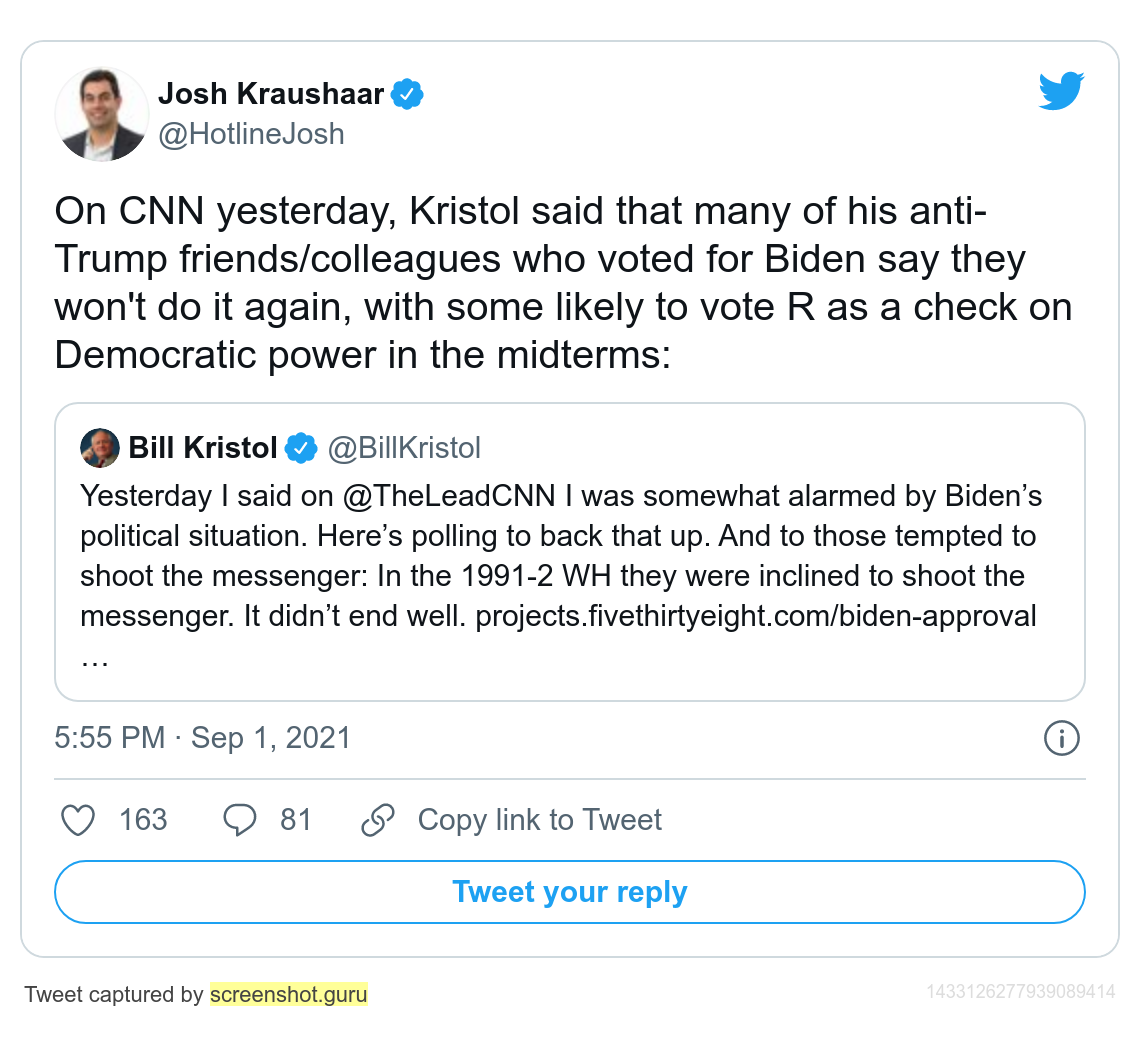Open Josh Kraushaar's profile photo
Image resolution: width=1140 pixels, height=1050 pixels.
[102, 114]
